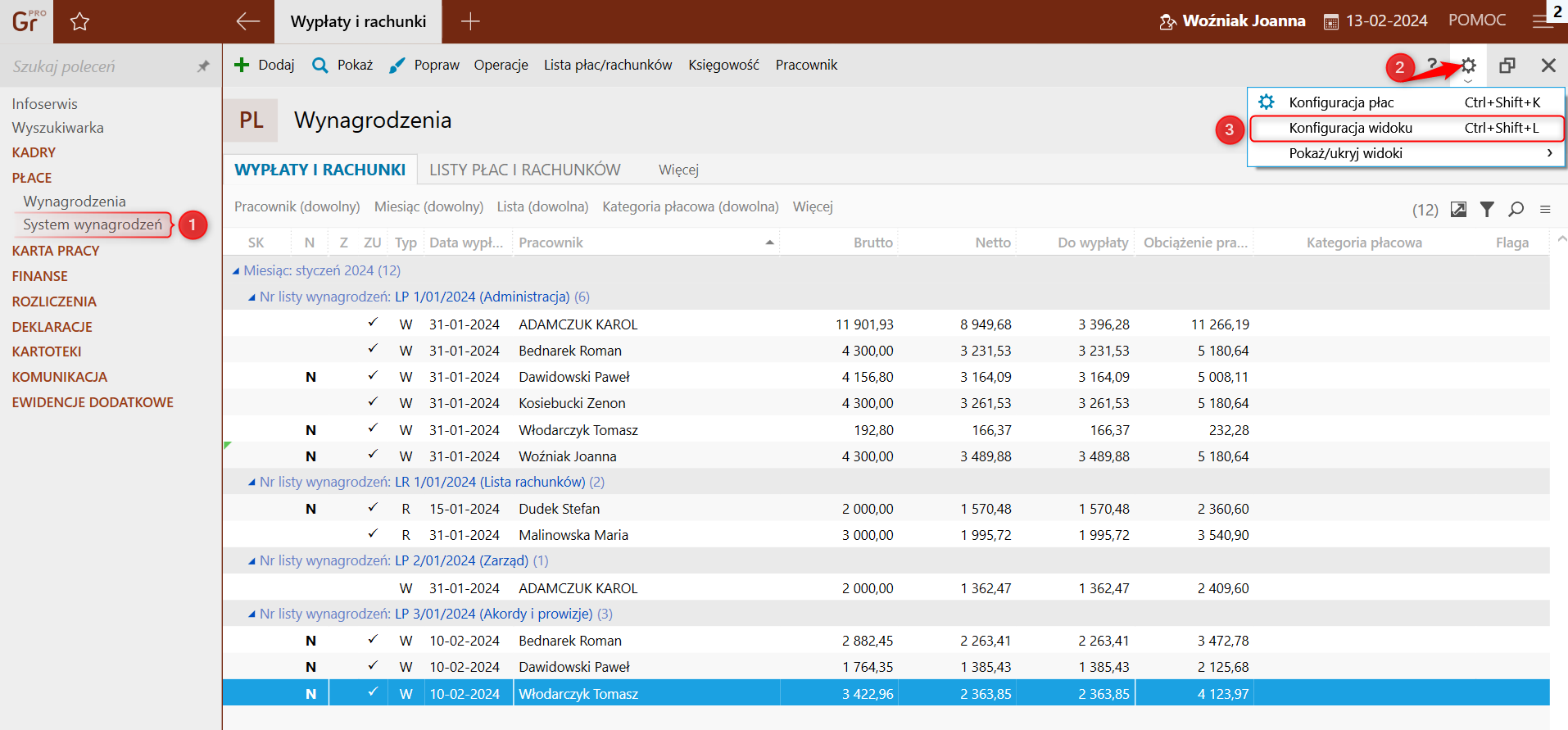Sort by the Brutto column header

click(x=872, y=243)
